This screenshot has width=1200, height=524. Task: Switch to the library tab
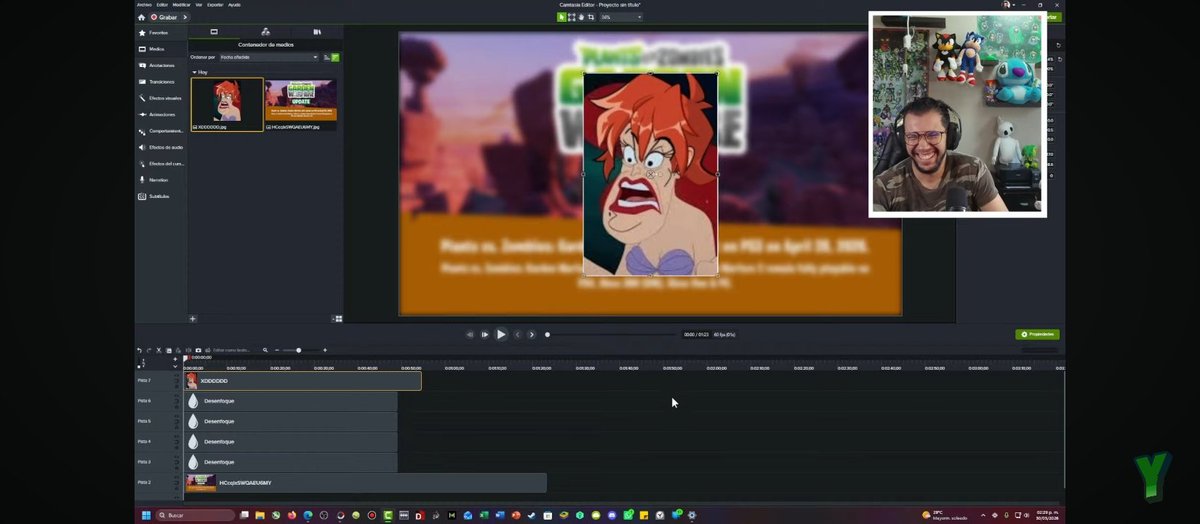coord(317,32)
